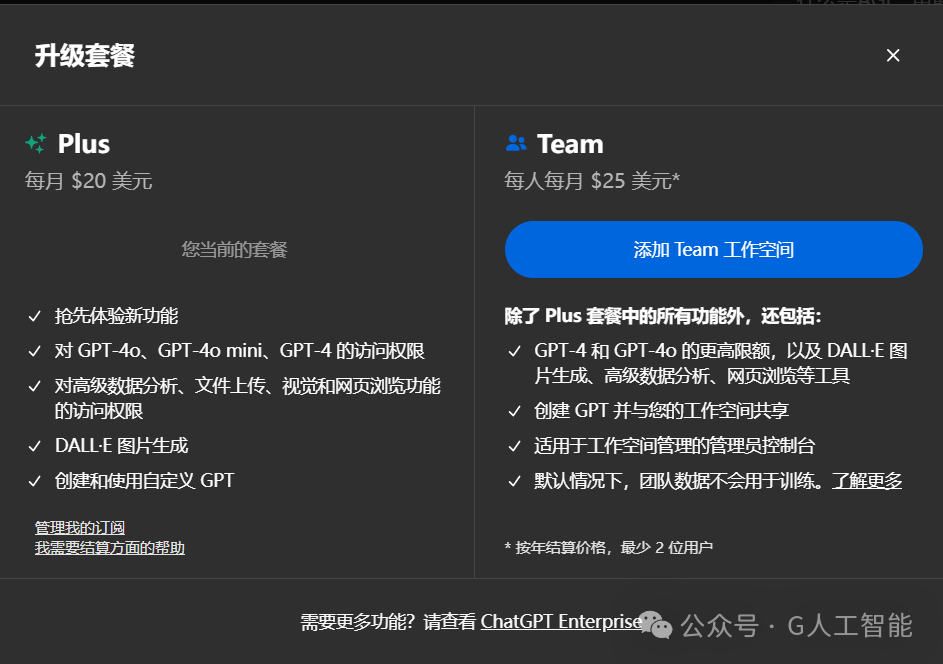Image resolution: width=943 pixels, height=664 pixels.
Task: Open 管理我的订阅 link
Action: [80, 527]
